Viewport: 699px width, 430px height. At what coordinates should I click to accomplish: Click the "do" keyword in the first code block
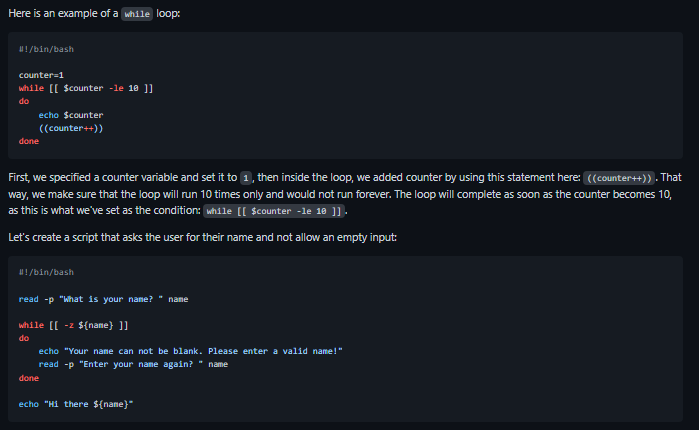pyautogui.click(x=24, y=101)
